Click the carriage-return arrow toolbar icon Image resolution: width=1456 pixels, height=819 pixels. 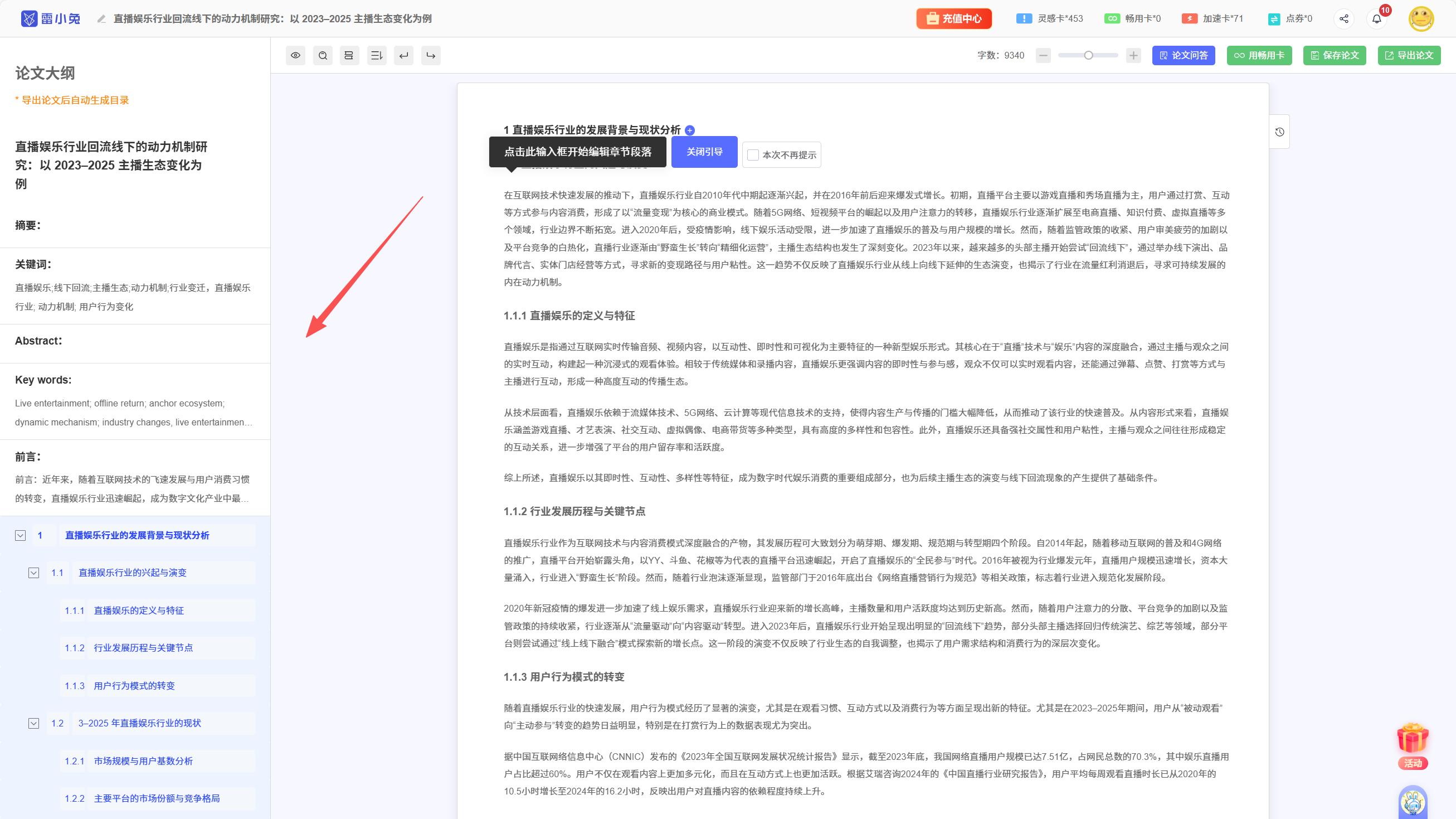click(x=403, y=55)
